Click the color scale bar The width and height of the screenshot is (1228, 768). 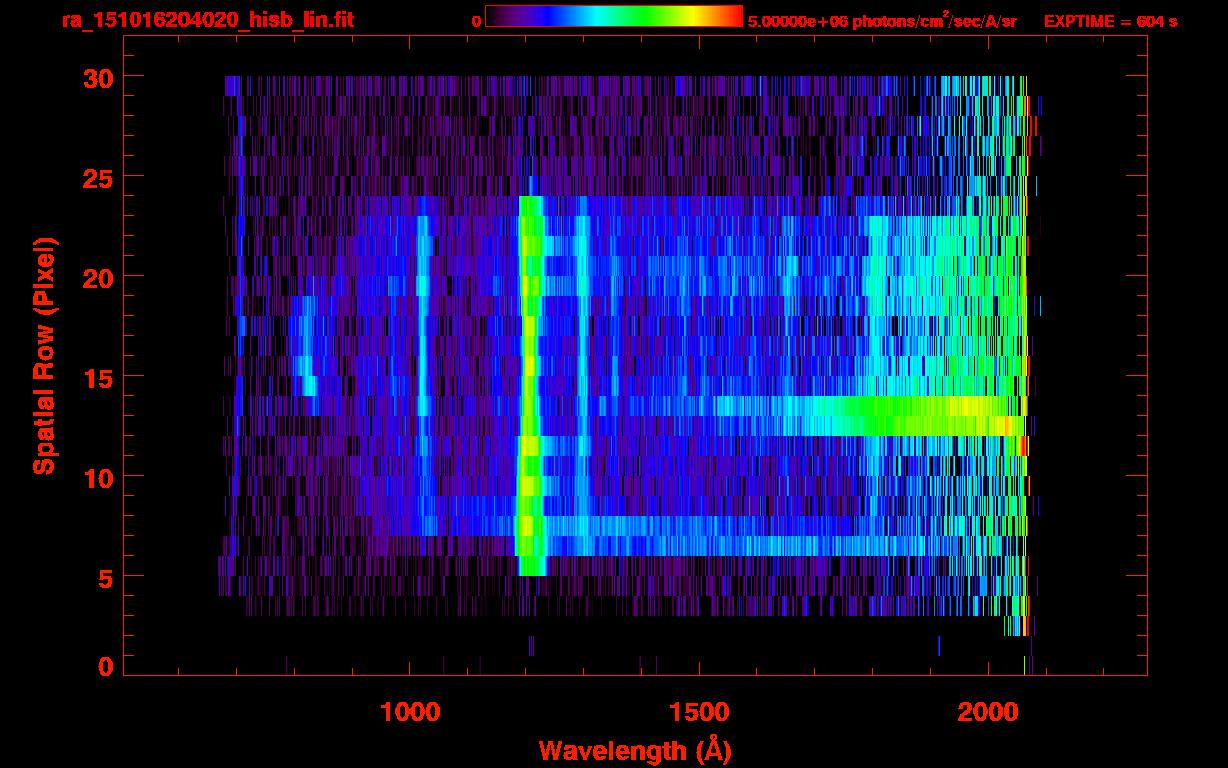click(614, 16)
